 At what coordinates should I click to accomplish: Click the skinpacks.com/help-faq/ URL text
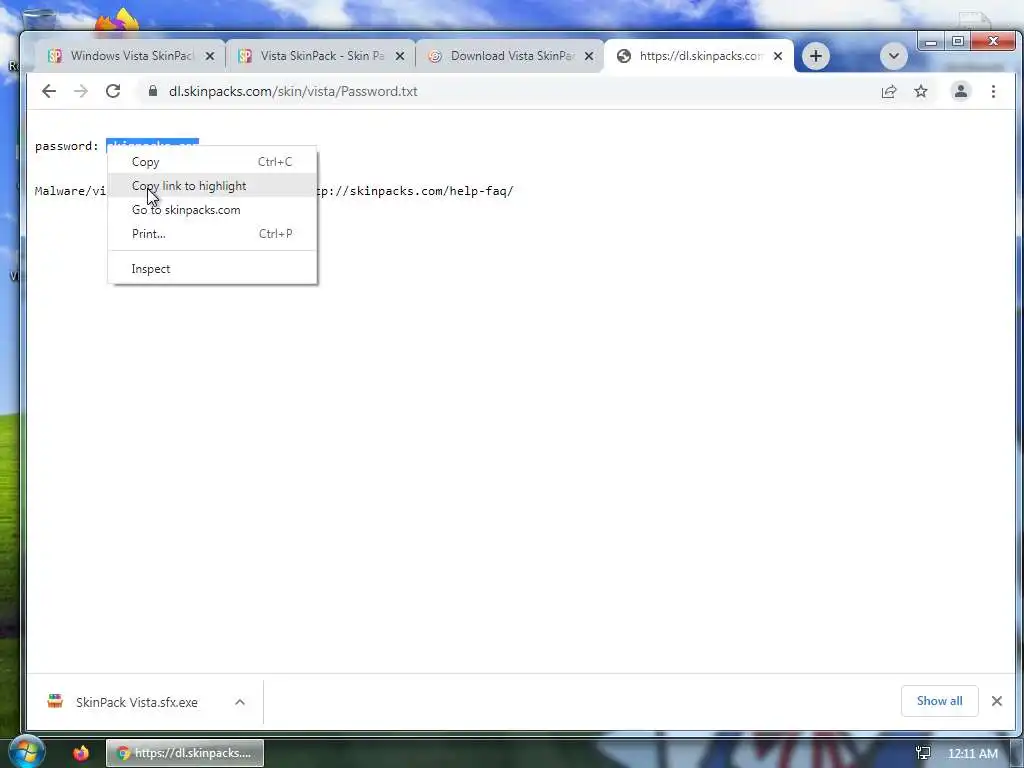click(x=414, y=191)
